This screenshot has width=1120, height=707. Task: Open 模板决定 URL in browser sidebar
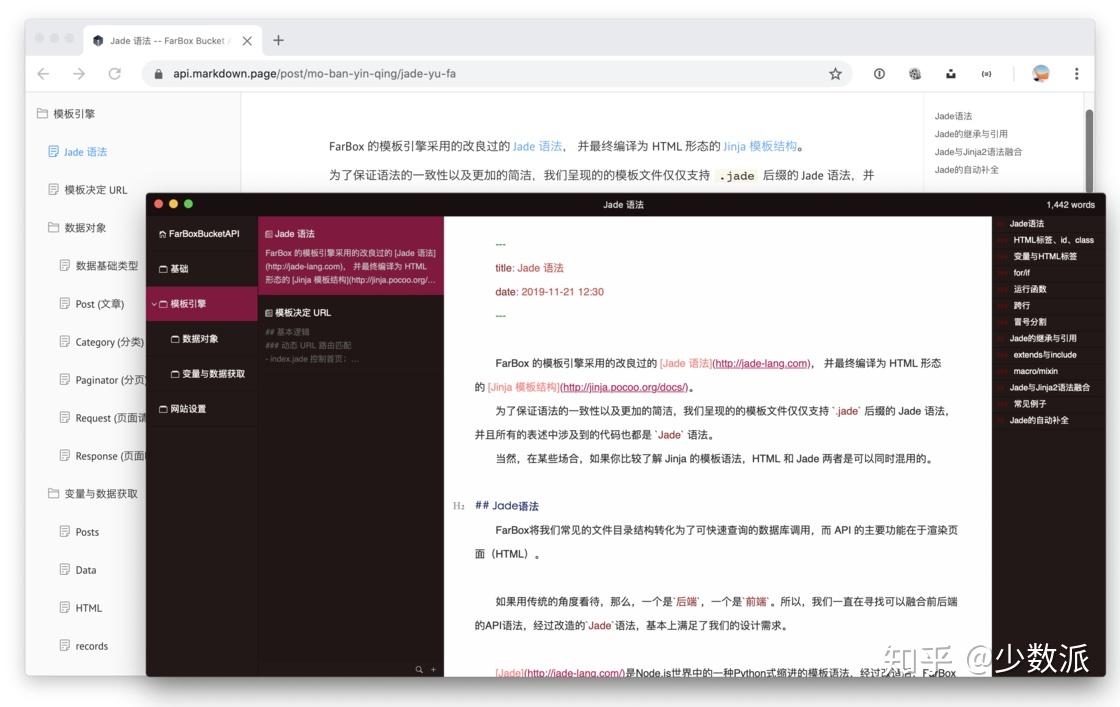(88, 190)
